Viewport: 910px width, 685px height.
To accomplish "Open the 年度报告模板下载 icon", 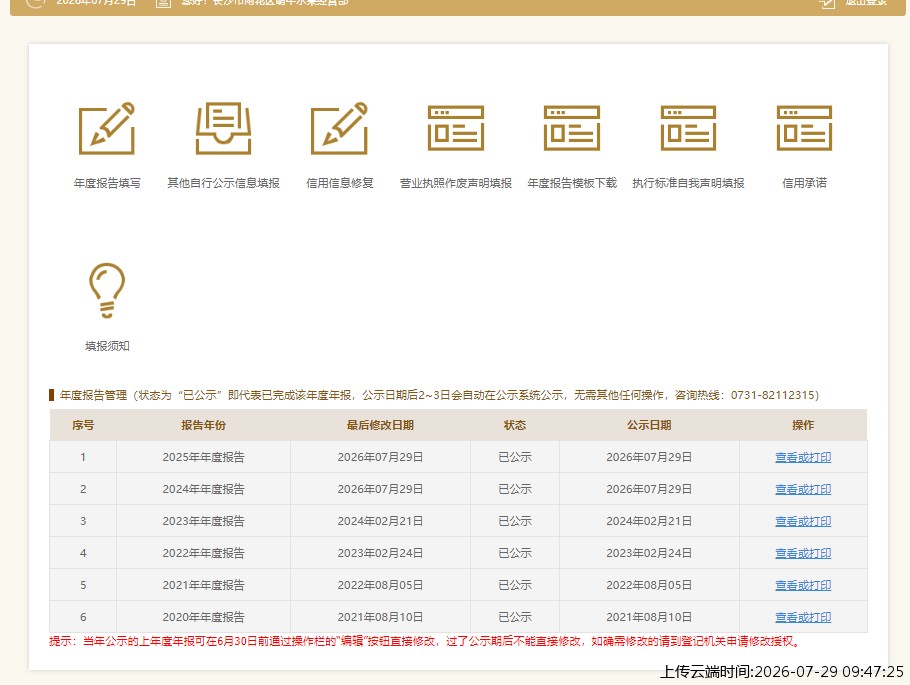I will [x=572, y=128].
